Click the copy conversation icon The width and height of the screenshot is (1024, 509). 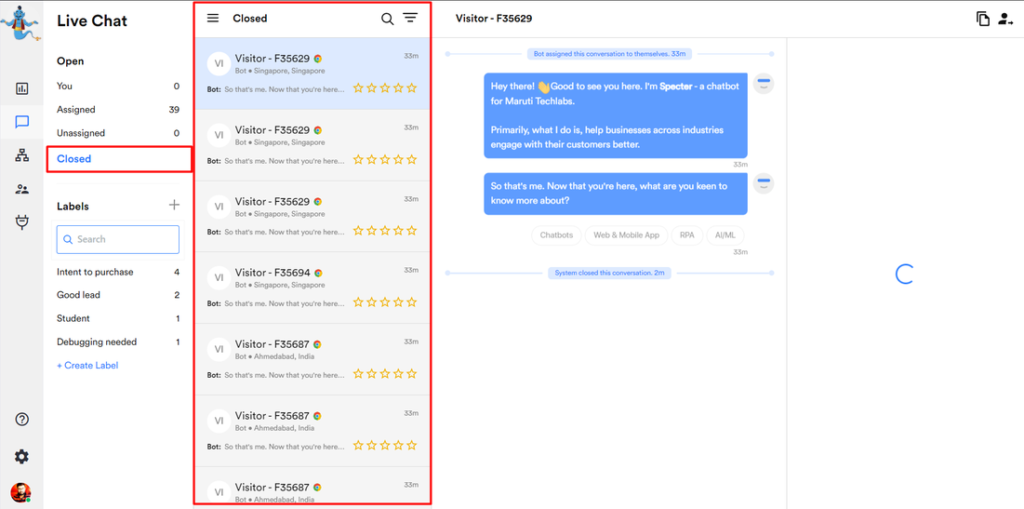click(x=983, y=19)
